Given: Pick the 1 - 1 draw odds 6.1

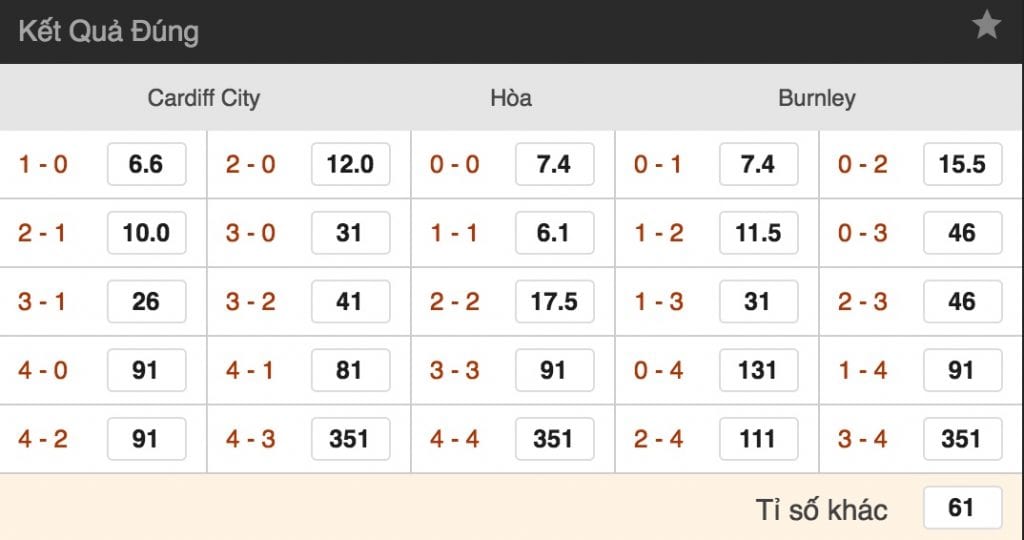Looking at the screenshot, I should coord(554,233).
